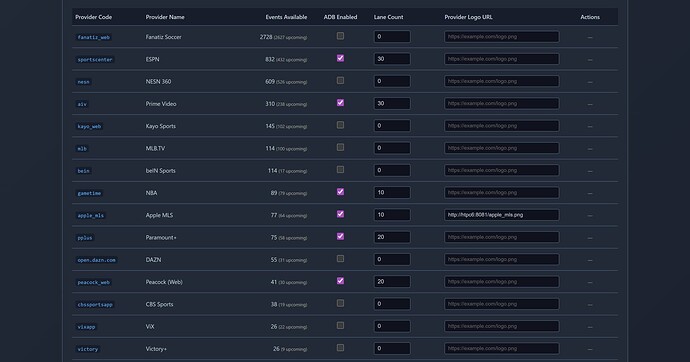
Task: Focus DAZN provider logo URL field
Action: click(x=502, y=259)
